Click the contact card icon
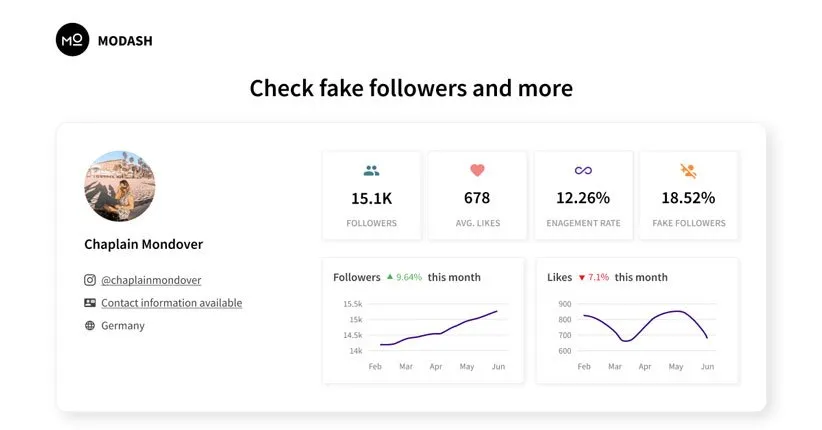 [x=90, y=303]
